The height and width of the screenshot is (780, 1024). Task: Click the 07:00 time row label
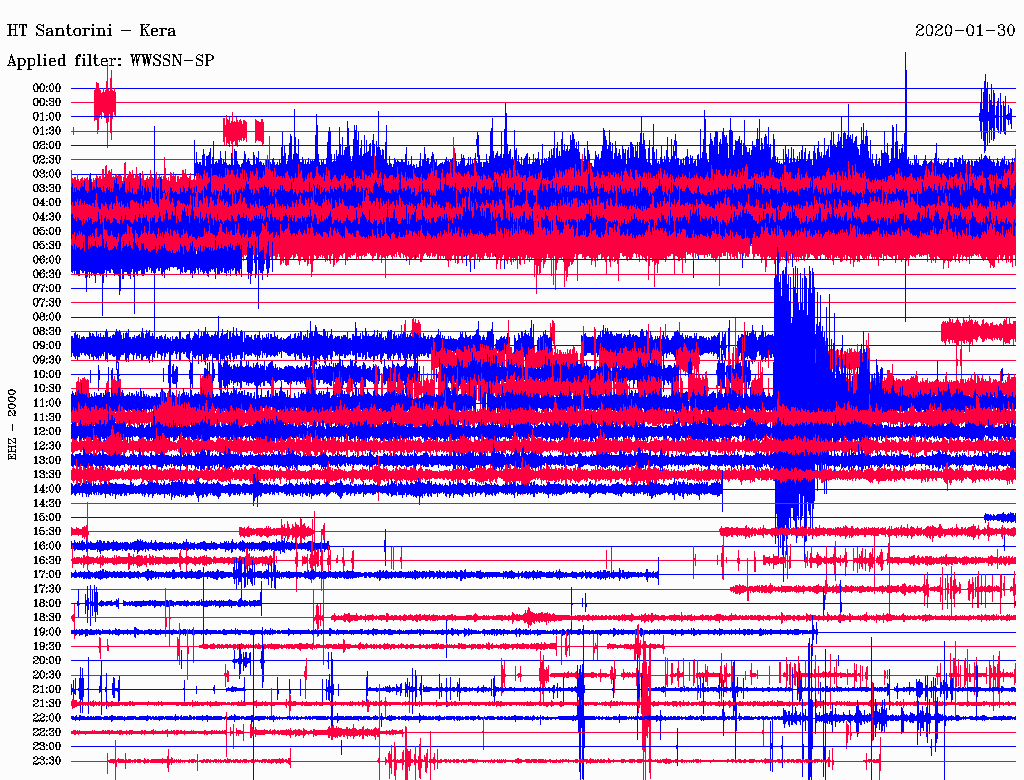[47, 288]
